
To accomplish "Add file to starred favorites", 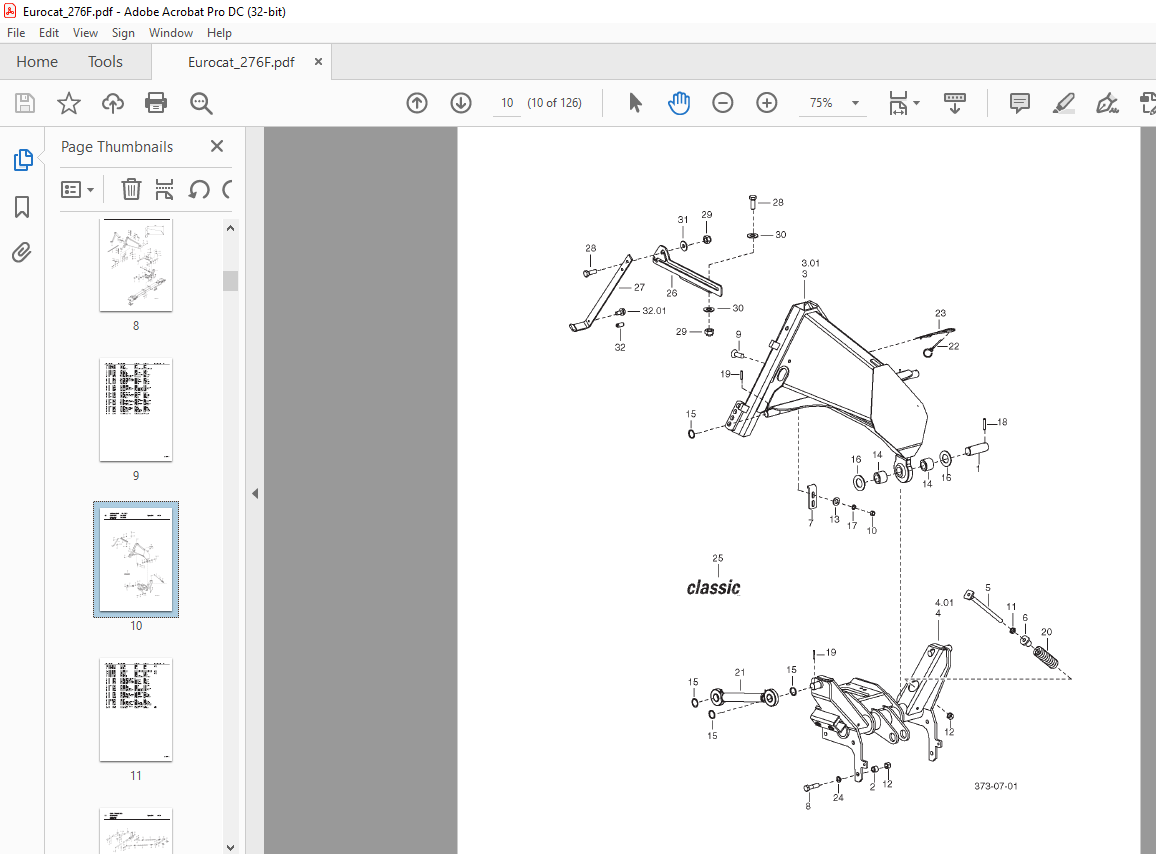I will [69, 103].
